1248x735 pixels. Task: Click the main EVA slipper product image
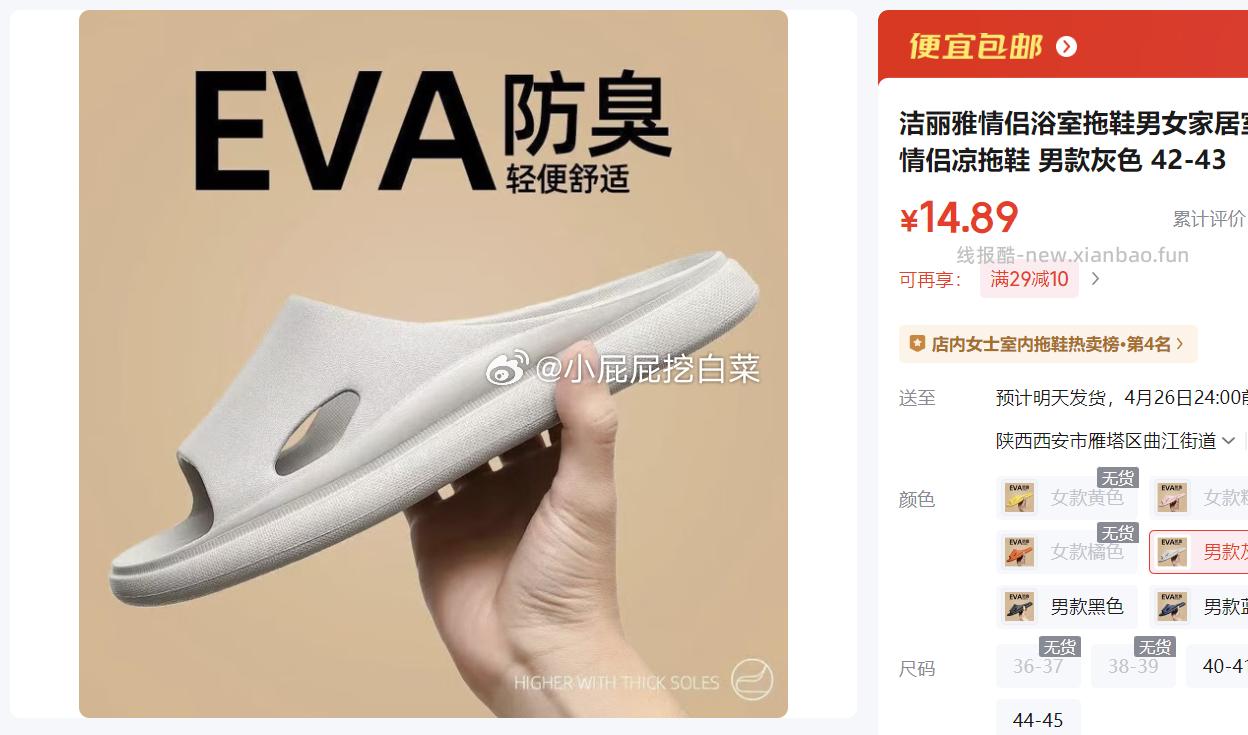pos(433,364)
